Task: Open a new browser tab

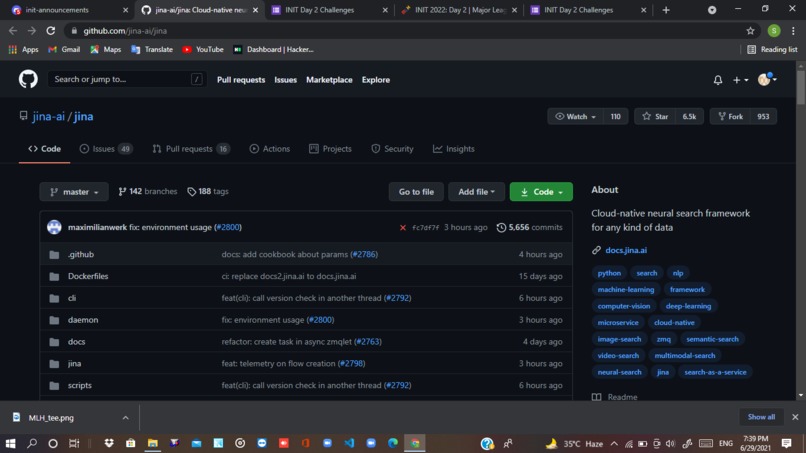Action: click(x=666, y=10)
